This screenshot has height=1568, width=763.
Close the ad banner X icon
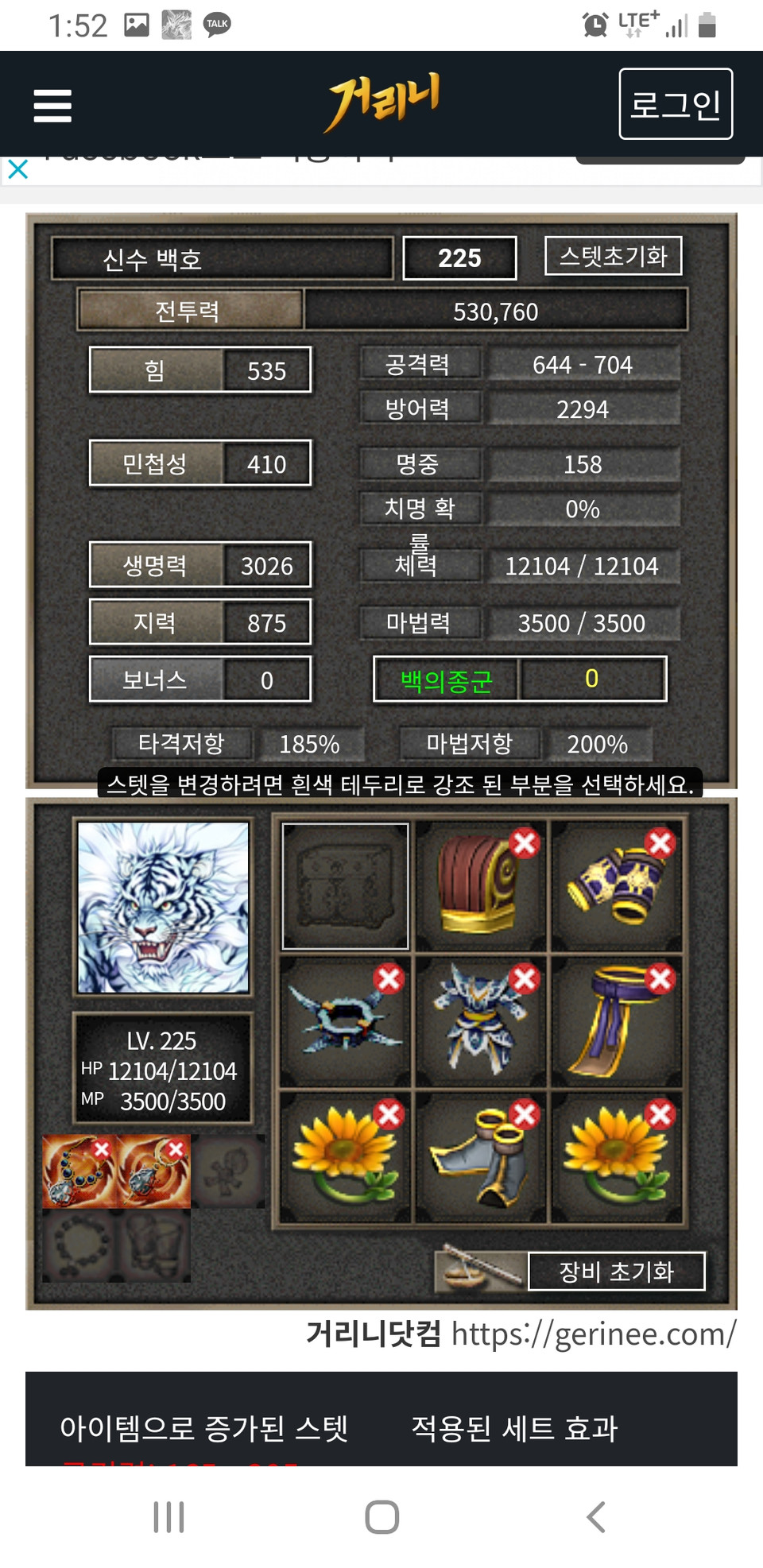[x=17, y=169]
